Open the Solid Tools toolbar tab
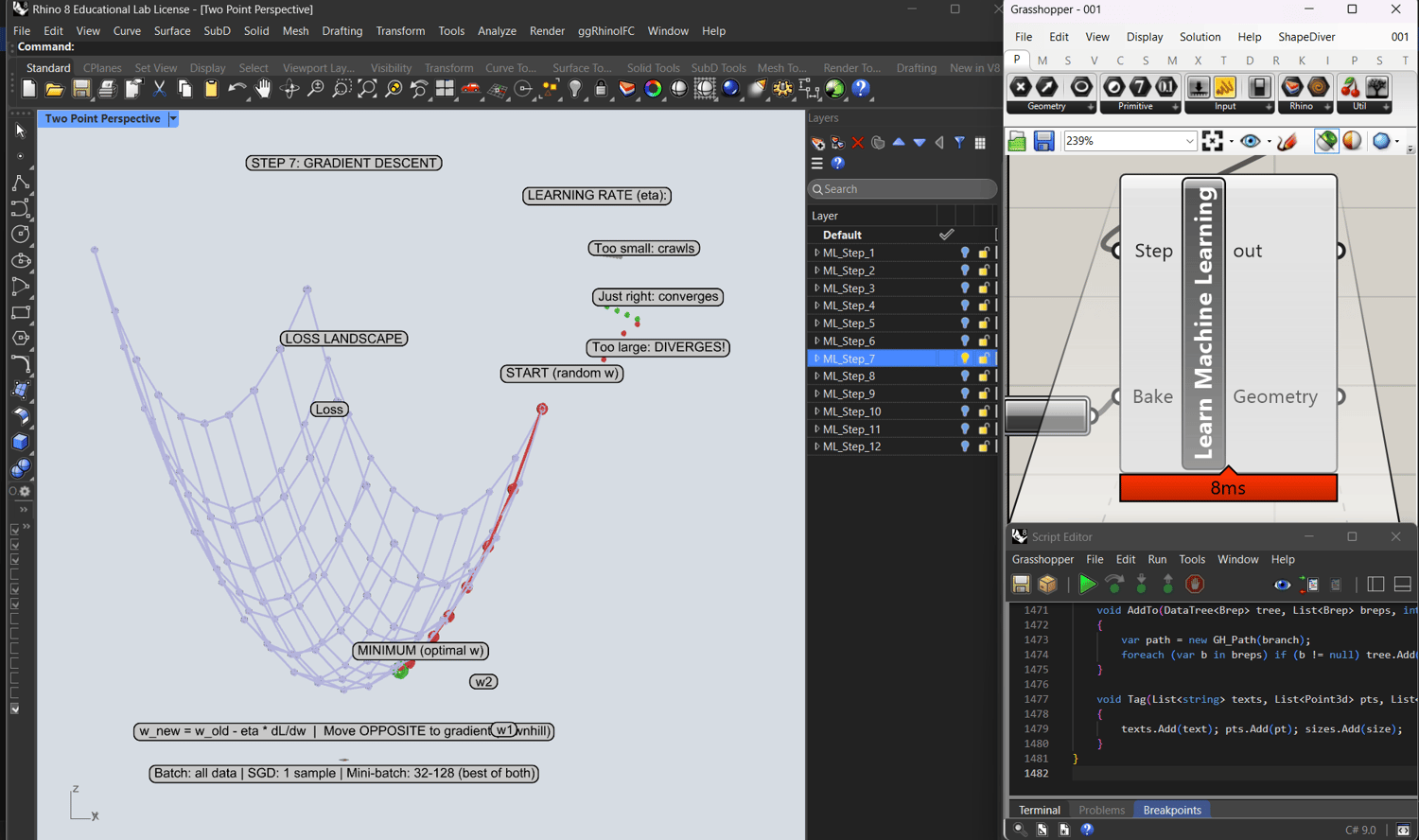 [x=653, y=68]
